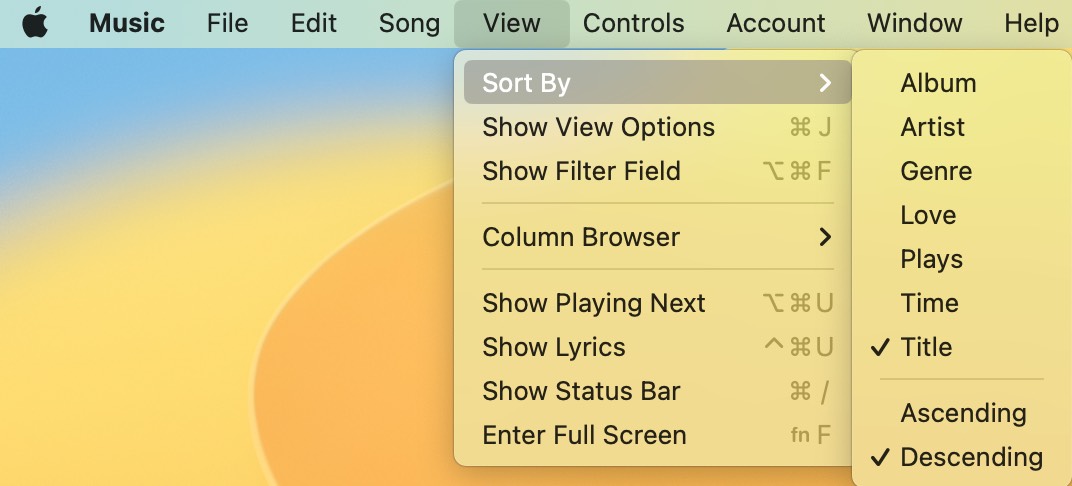Choose Show Playing Next
This screenshot has width=1072, height=486.
click(594, 303)
